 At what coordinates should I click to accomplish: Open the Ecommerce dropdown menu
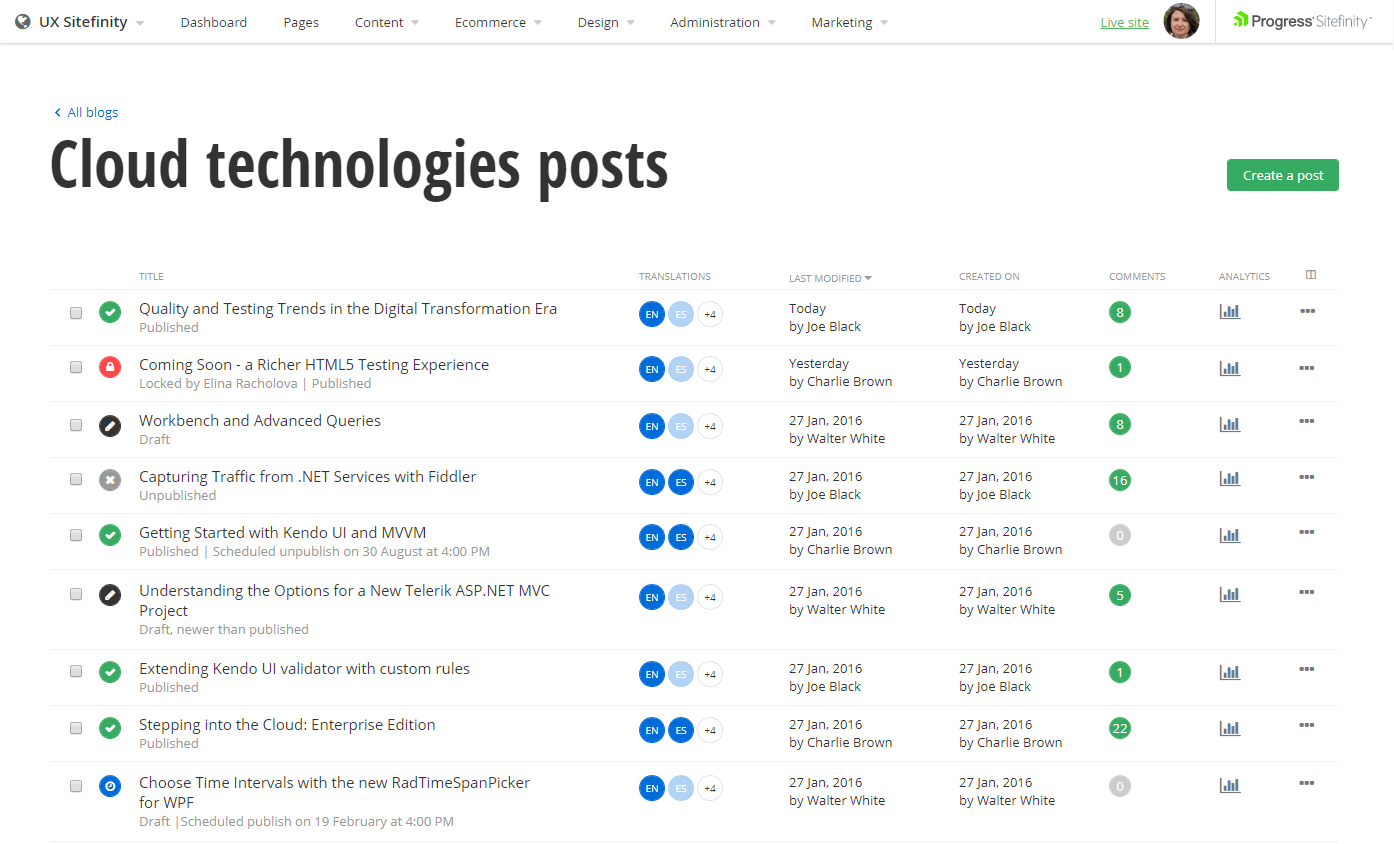pyautogui.click(x=497, y=22)
